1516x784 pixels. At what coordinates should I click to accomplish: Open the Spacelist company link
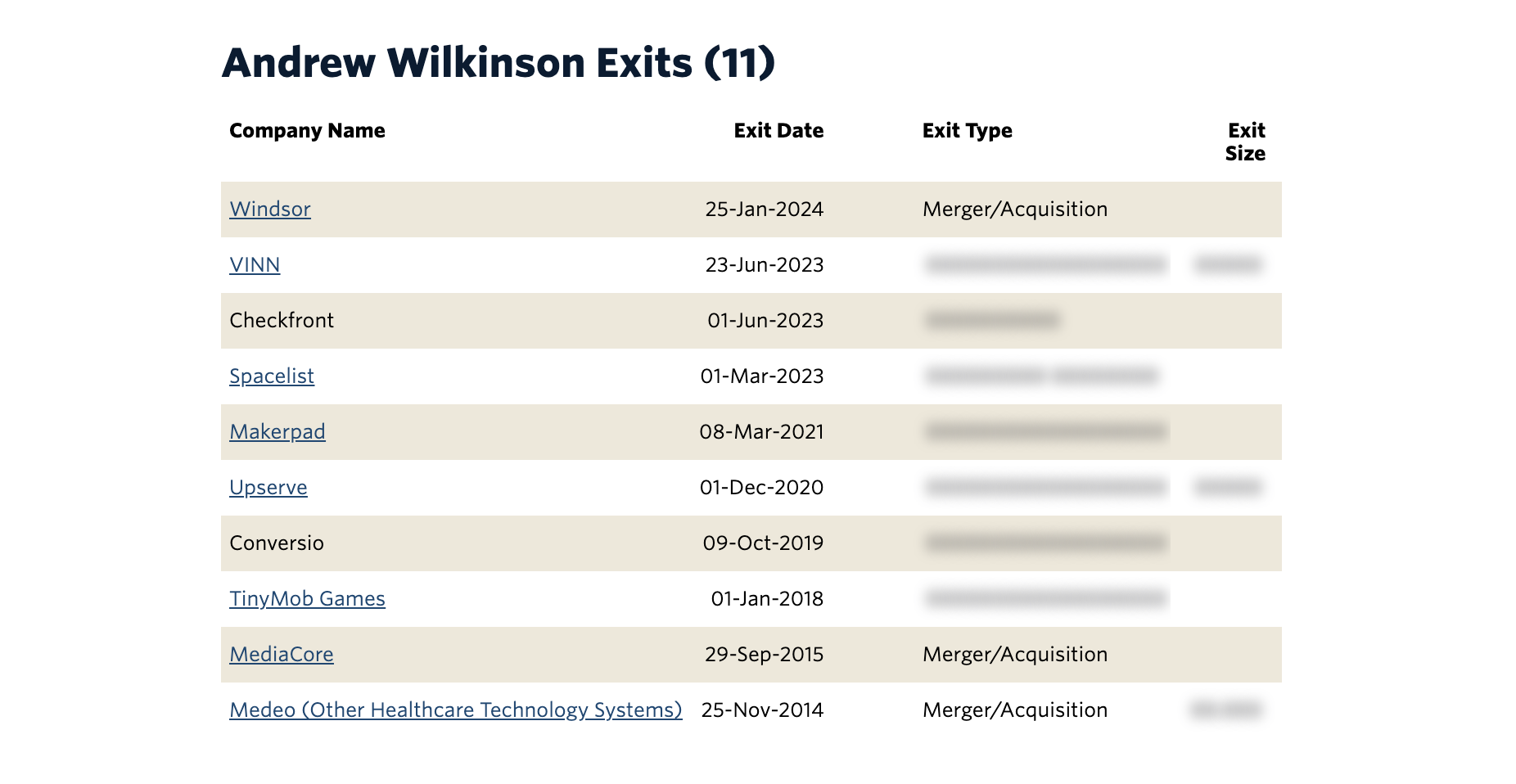pyautogui.click(x=271, y=376)
